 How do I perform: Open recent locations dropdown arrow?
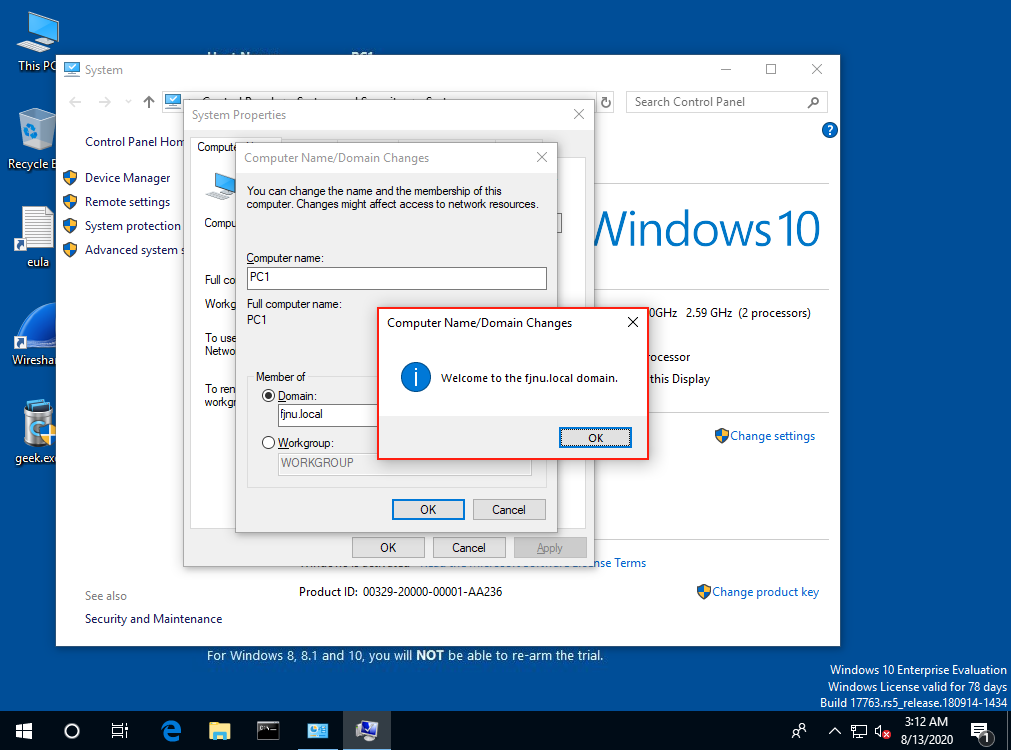tap(128, 102)
